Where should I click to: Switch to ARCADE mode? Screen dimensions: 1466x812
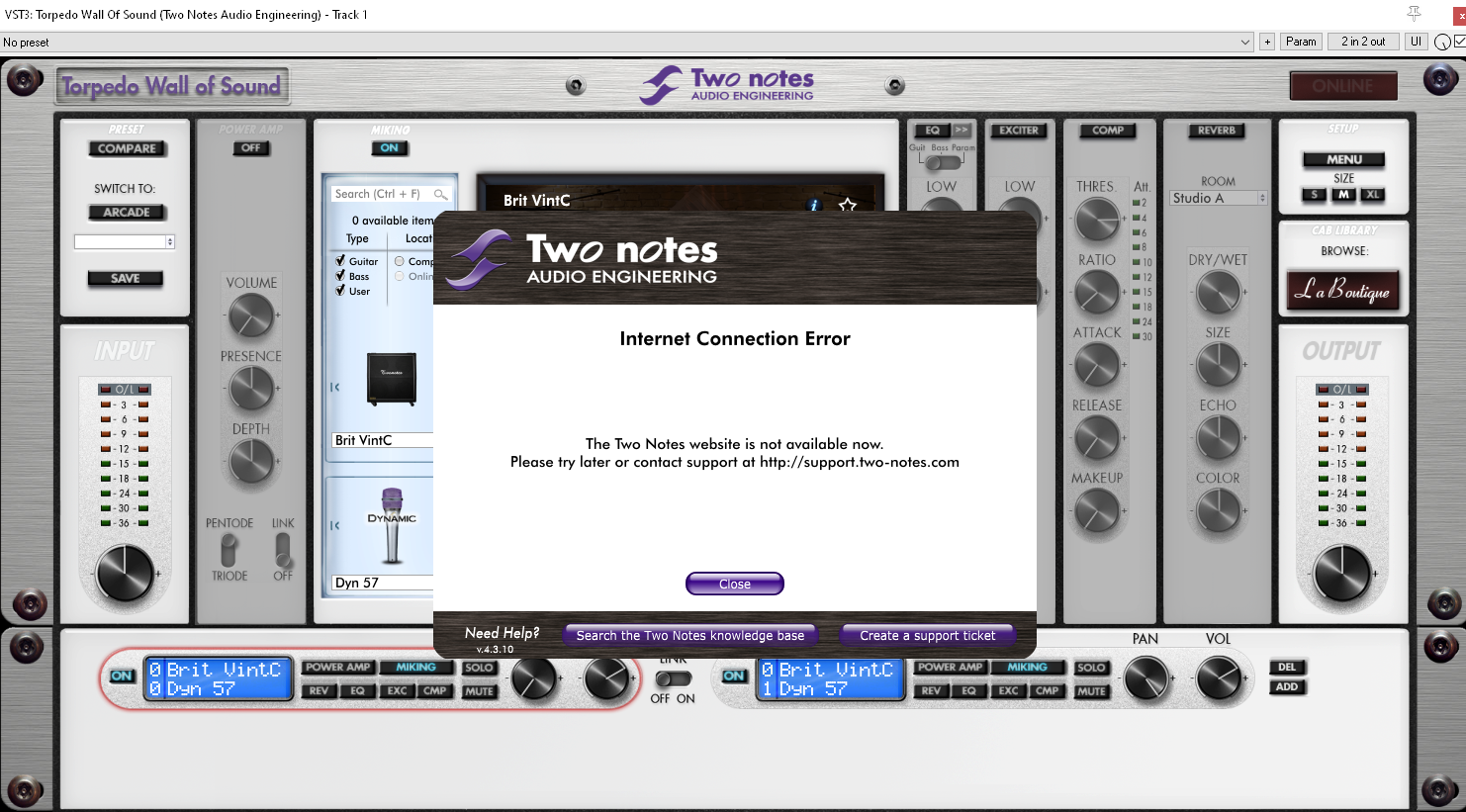click(x=127, y=212)
